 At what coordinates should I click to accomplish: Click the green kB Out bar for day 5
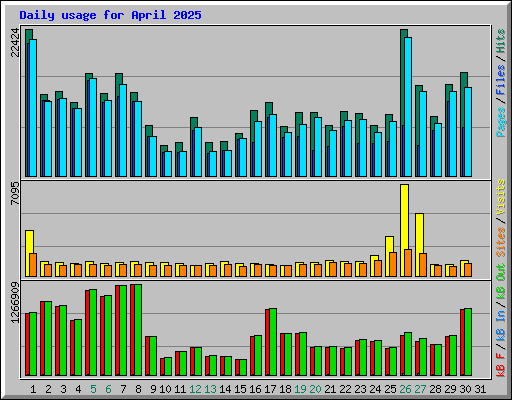pos(93,332)
